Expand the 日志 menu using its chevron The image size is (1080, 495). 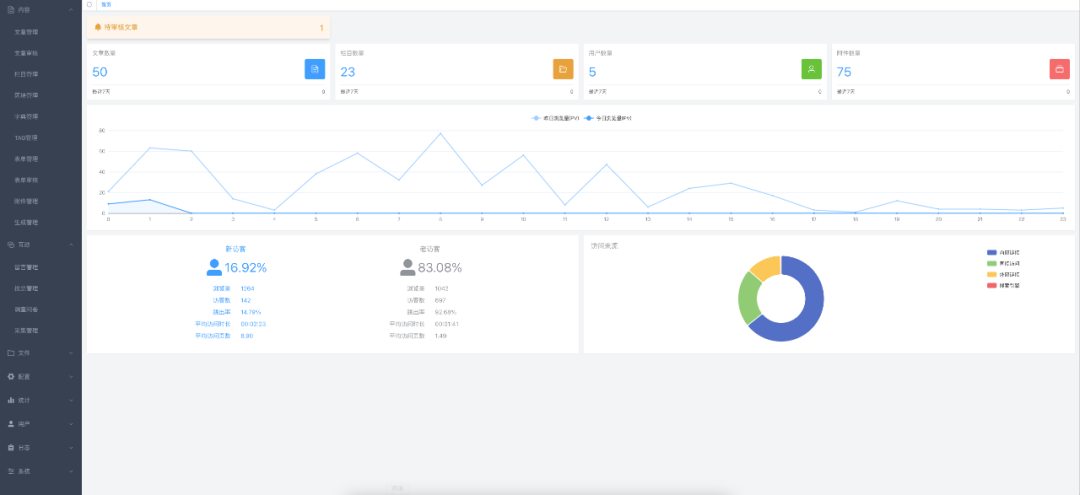coord(72,447)
